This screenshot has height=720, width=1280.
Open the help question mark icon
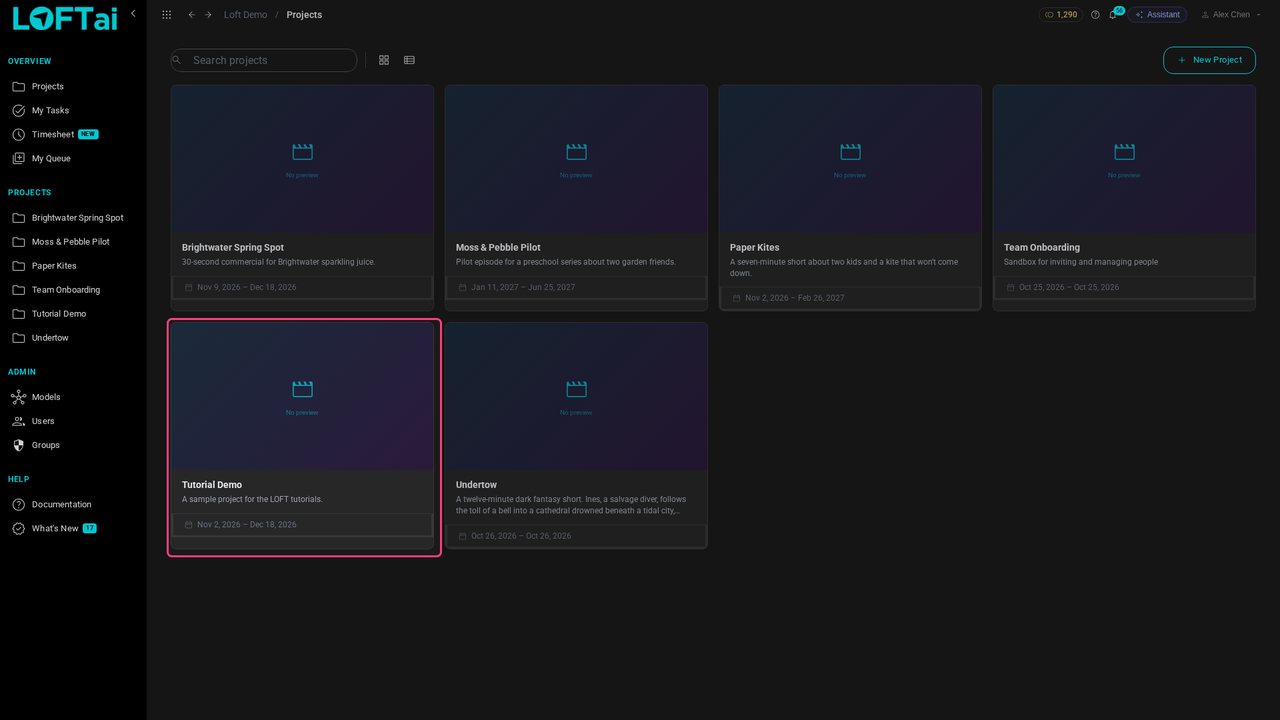click(1095, 15)
